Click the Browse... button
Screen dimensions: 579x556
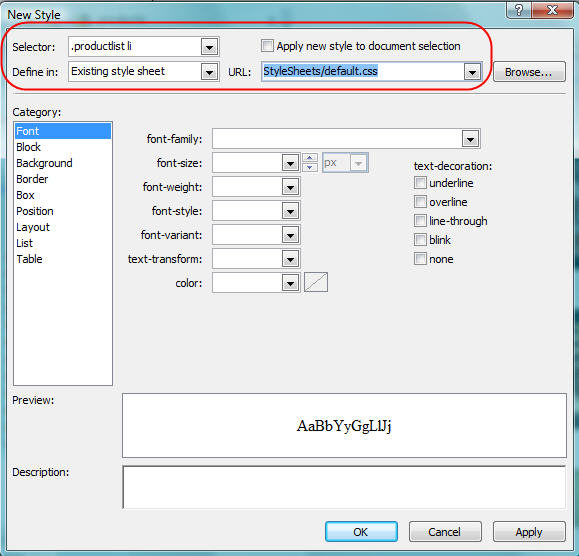pos(529,72)
